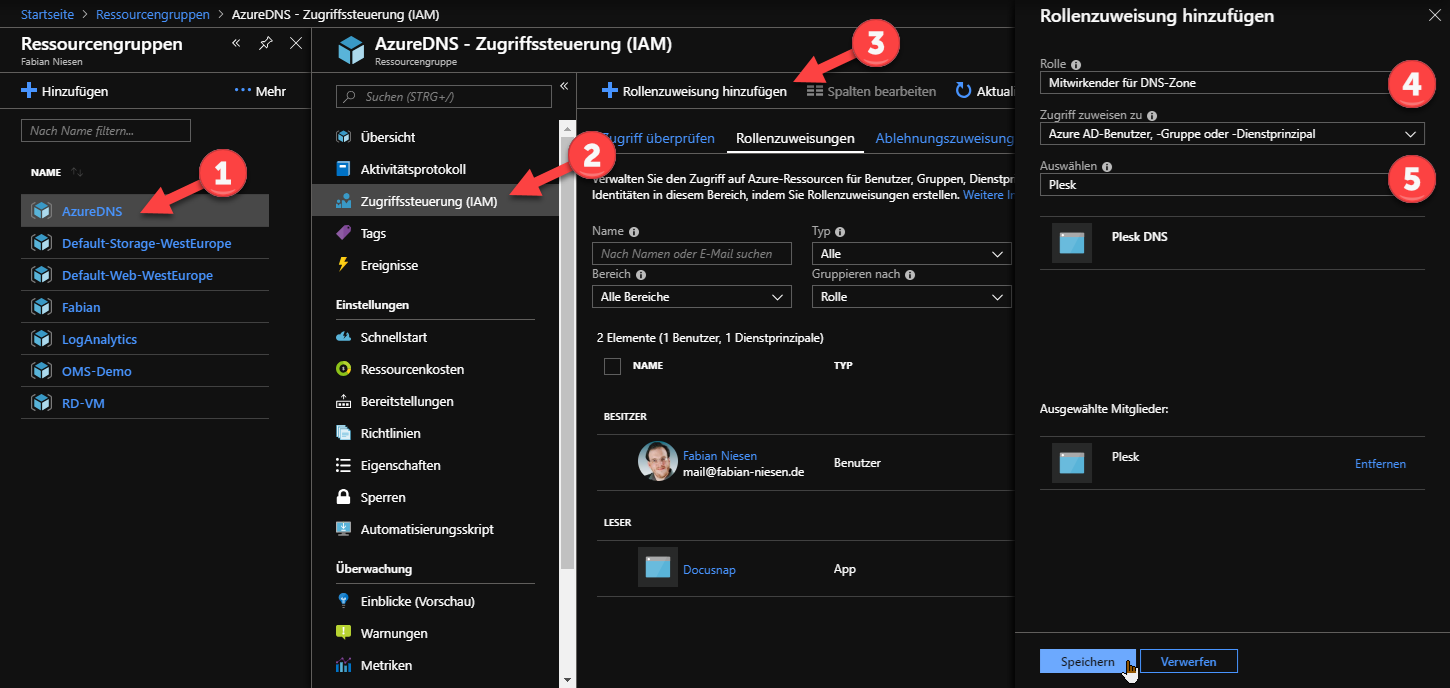The height and width of the screenshot is (688, 1450).
Task: Click the Verwerfen button
Action: tap(1188, 661)
